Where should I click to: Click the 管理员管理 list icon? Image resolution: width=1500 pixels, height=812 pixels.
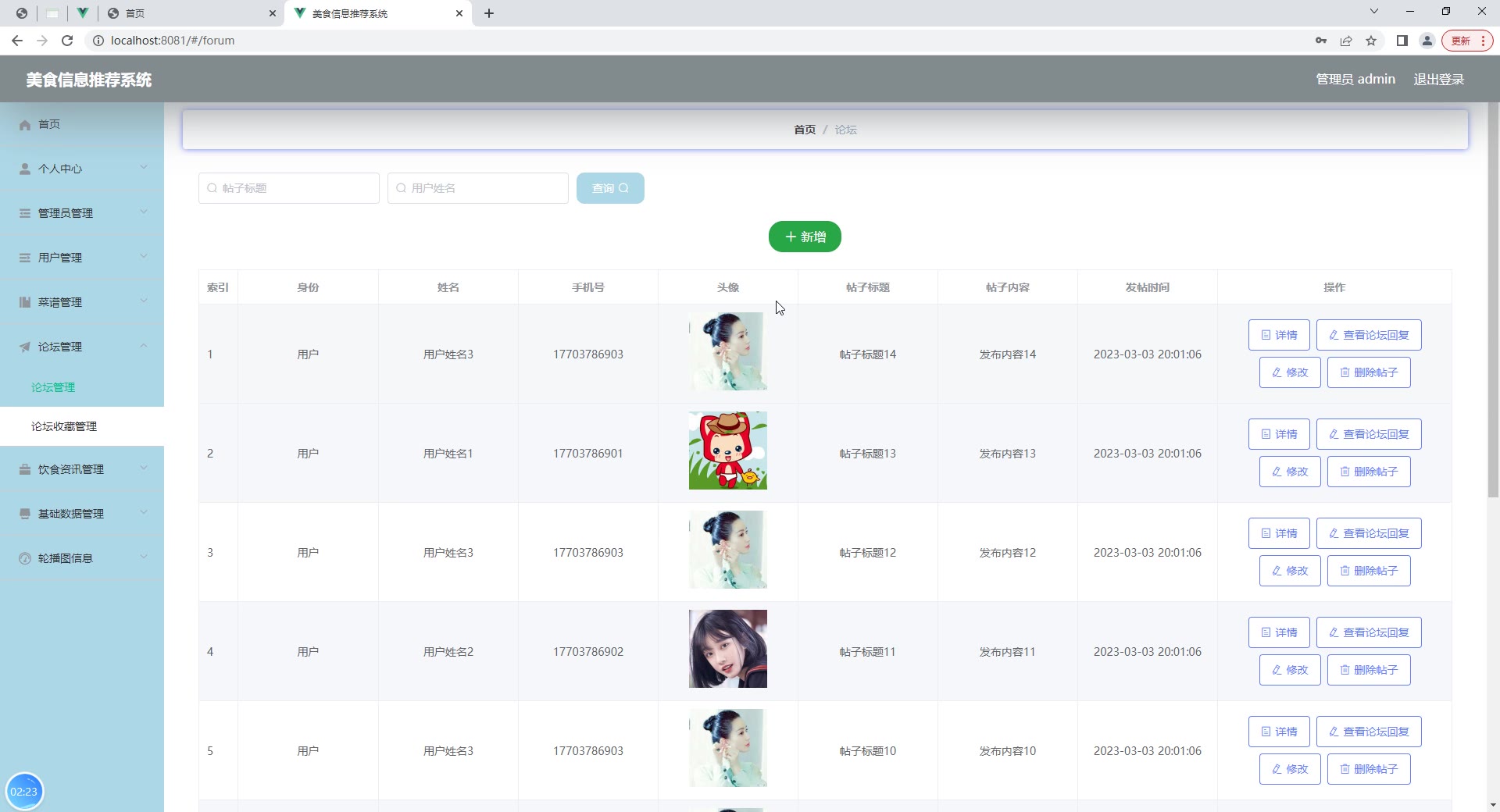coord(25,213)
